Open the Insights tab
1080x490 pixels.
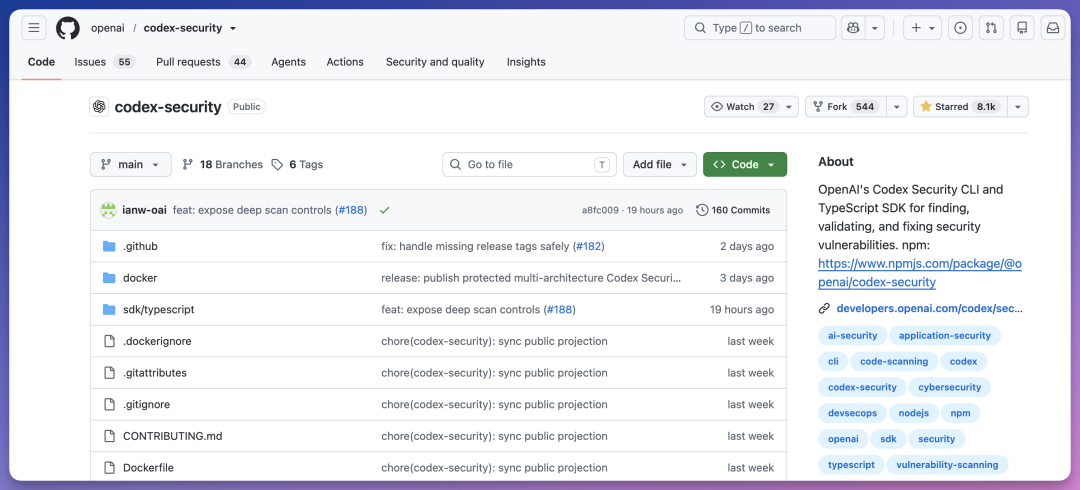point(526,62)
